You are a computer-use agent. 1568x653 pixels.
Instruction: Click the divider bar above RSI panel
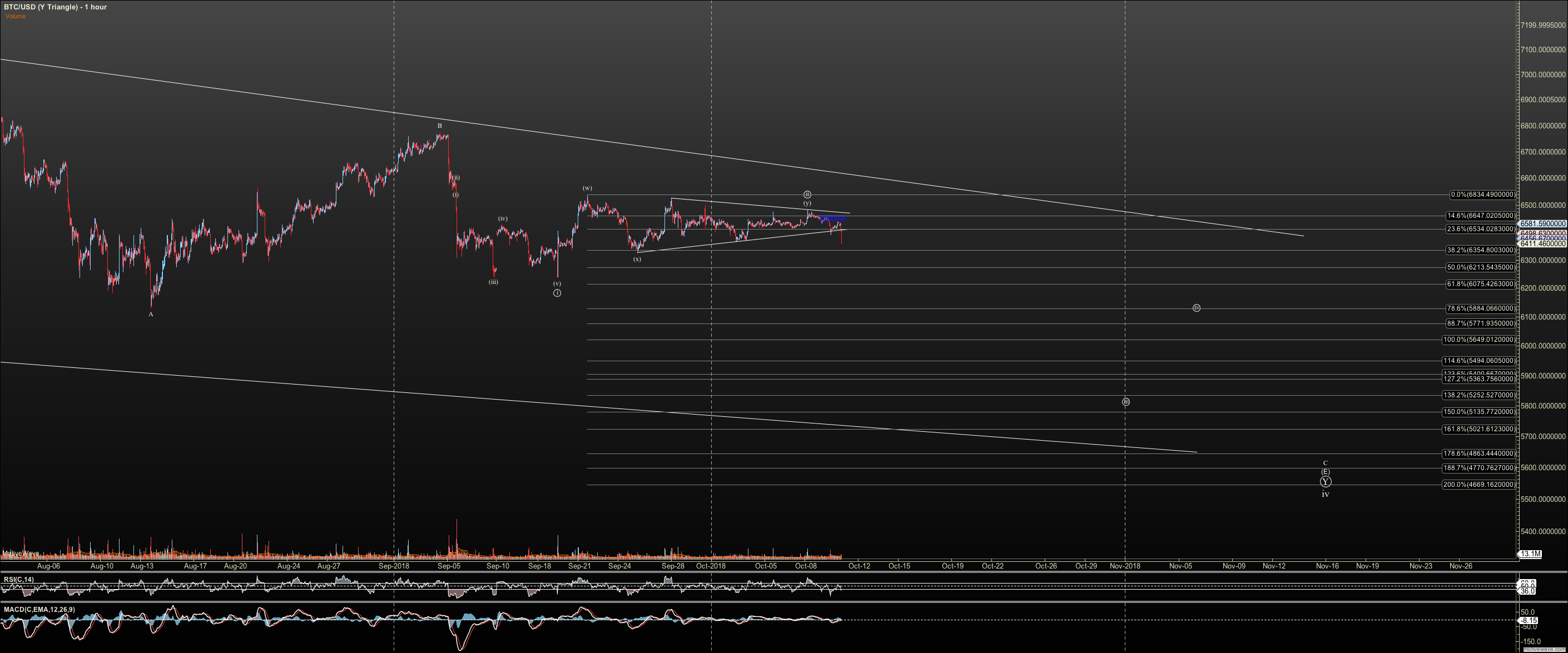point(784,572)
